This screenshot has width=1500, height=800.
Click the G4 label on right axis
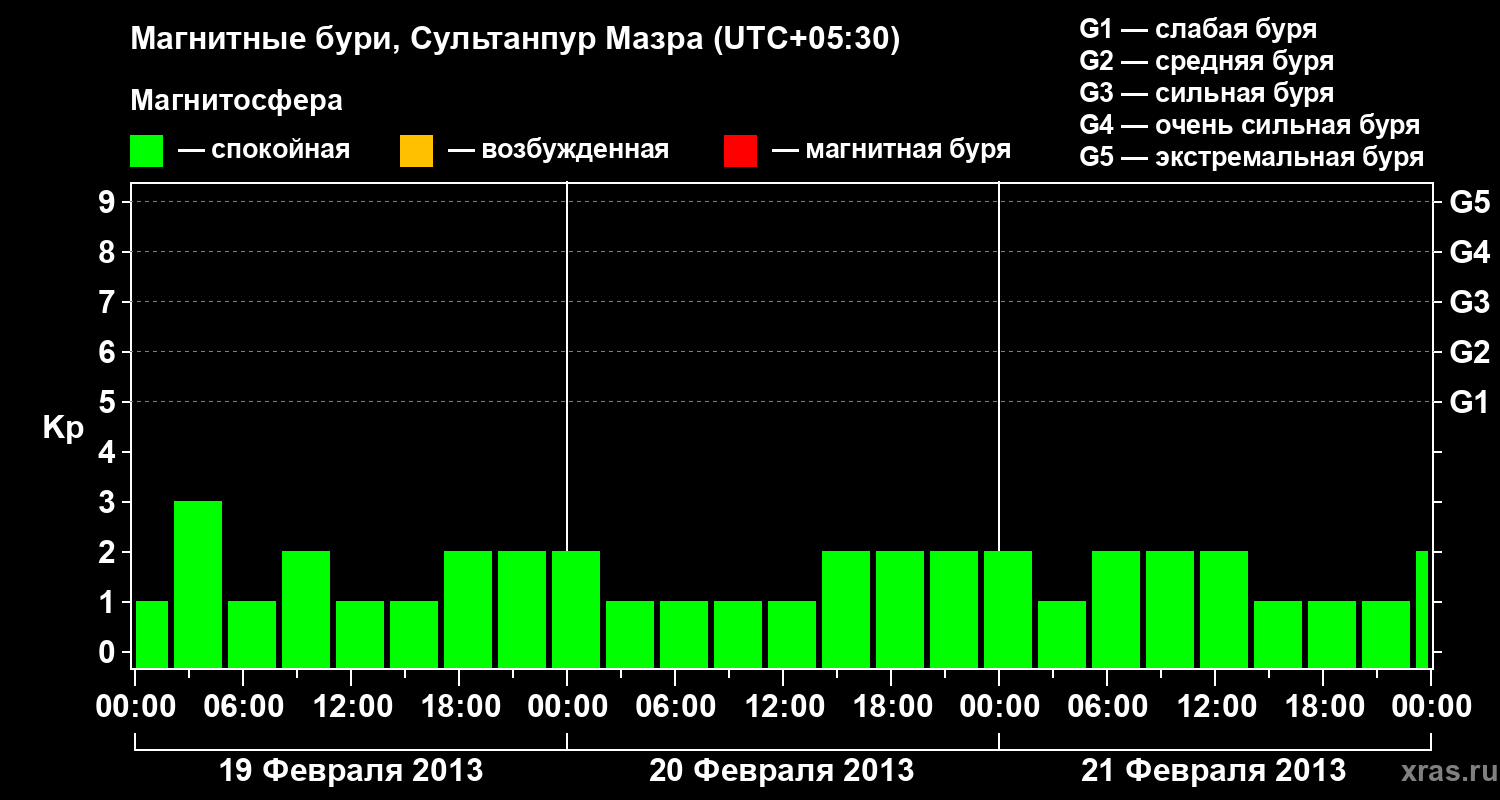1470,252
